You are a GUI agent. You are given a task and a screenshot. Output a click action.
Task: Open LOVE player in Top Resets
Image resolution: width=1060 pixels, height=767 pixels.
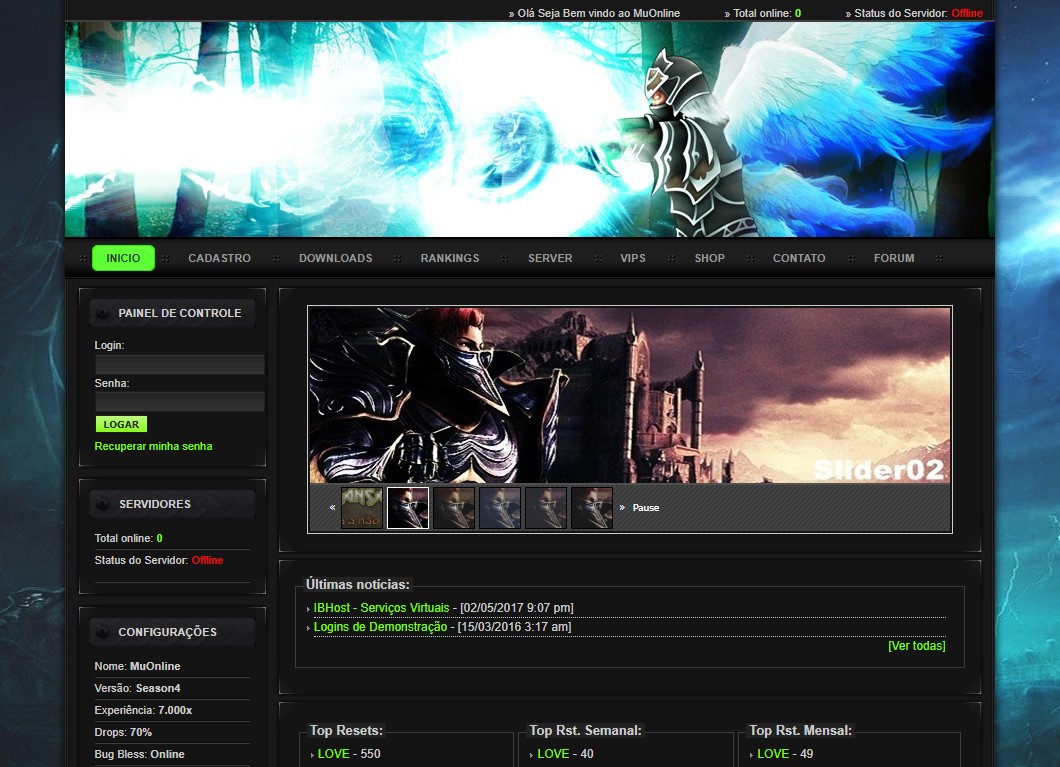click(x=333, y=753)
